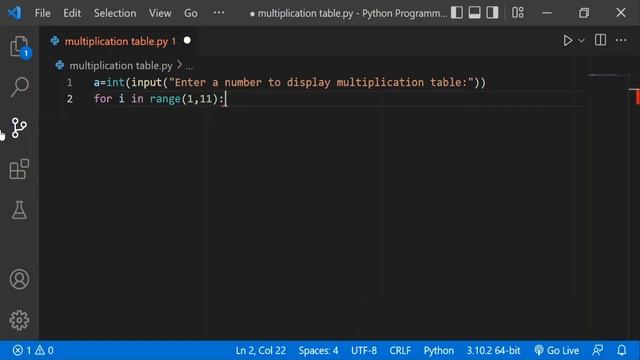Open the Go menu
This screenshot has width=640, height=360.
pos(191,13)
